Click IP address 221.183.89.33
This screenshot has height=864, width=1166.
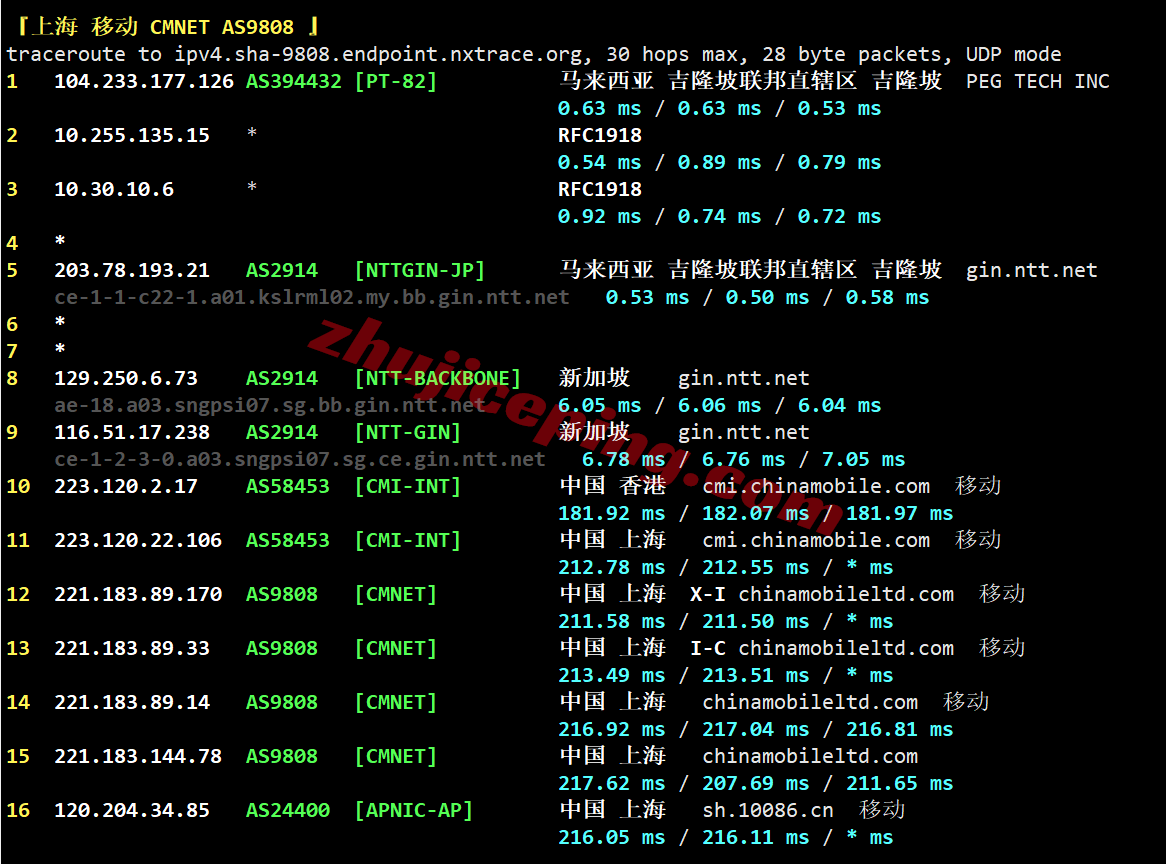(x=132, y=648)
